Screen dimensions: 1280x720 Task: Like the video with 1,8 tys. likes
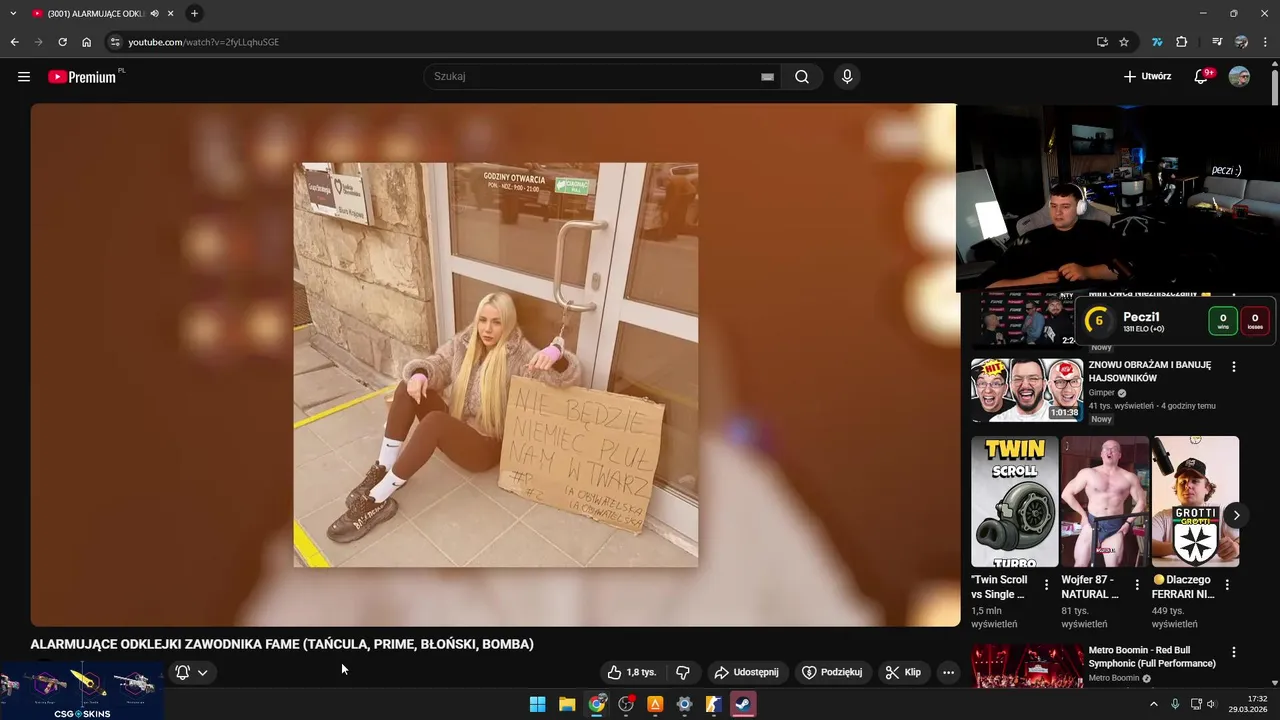[632, 673]
